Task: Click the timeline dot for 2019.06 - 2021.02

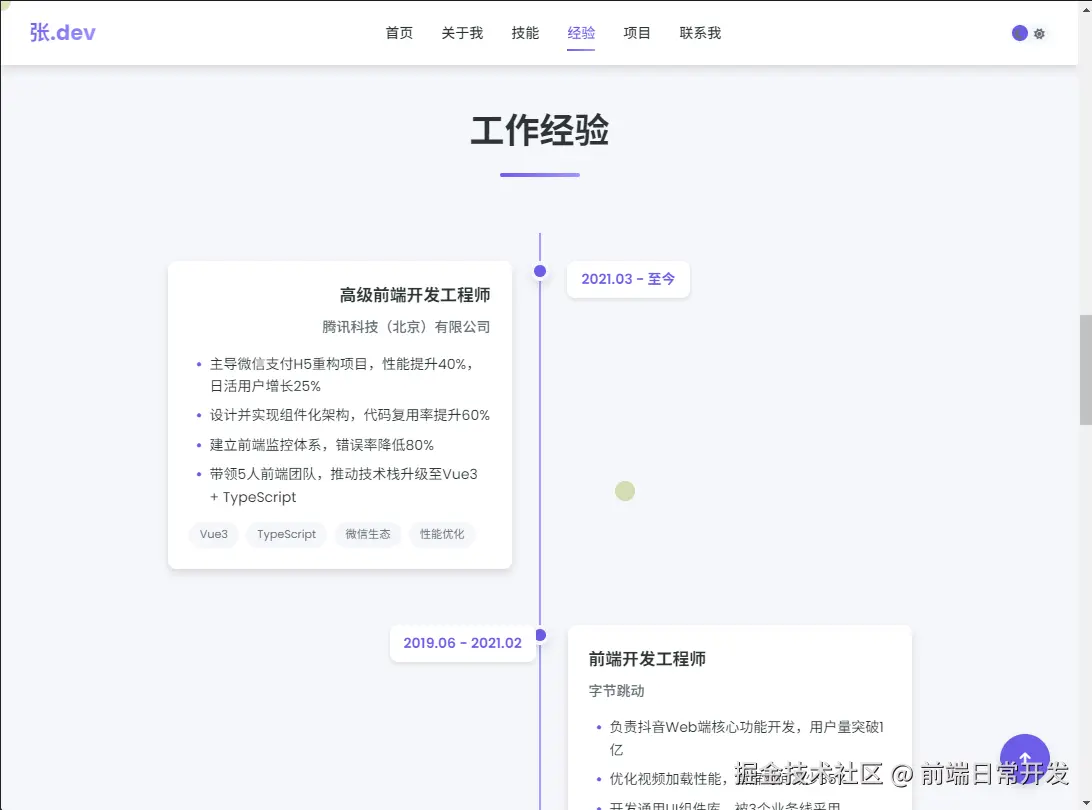Action: point(540,635)
